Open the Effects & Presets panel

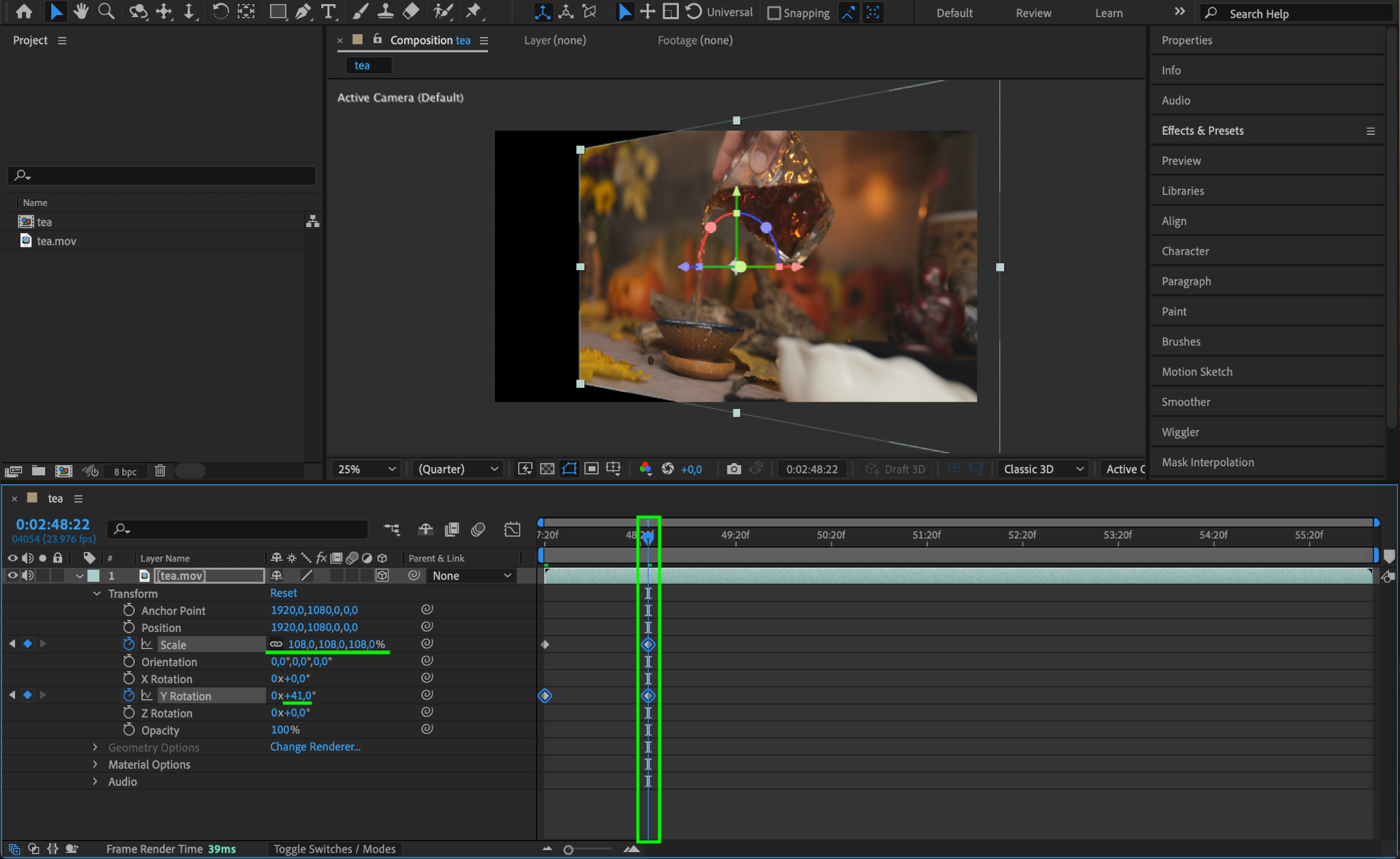pos(1202,131)
